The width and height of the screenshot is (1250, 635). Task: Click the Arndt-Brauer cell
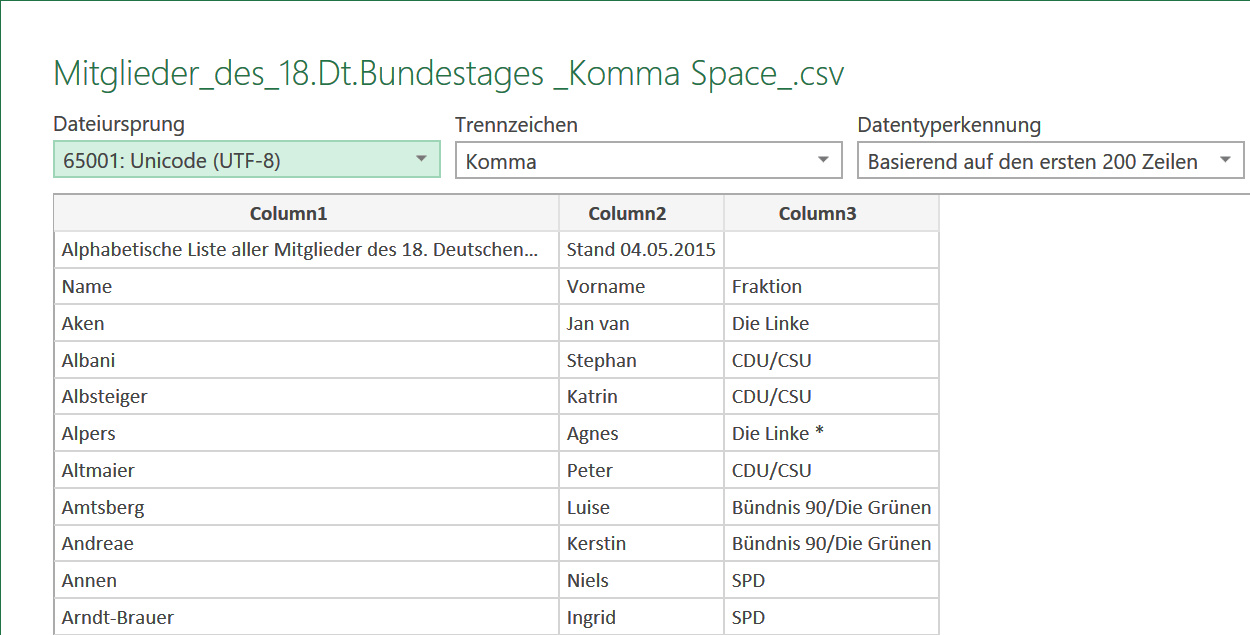[306, 617]
